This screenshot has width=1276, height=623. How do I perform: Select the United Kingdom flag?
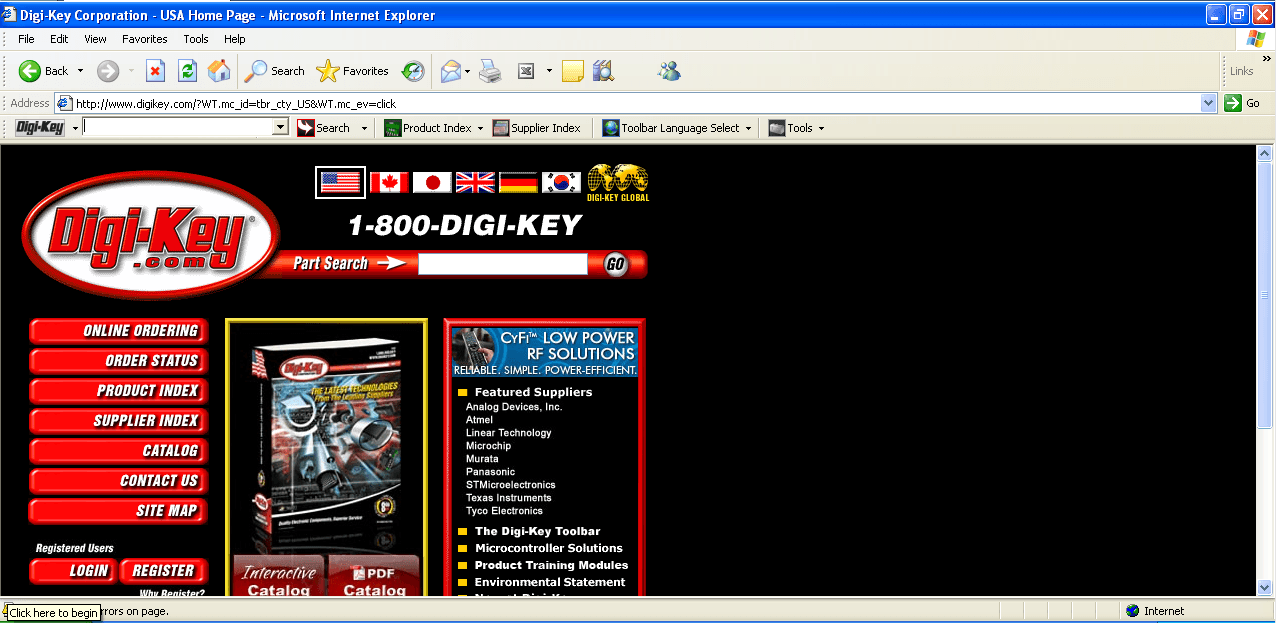(x=475, y=182)
